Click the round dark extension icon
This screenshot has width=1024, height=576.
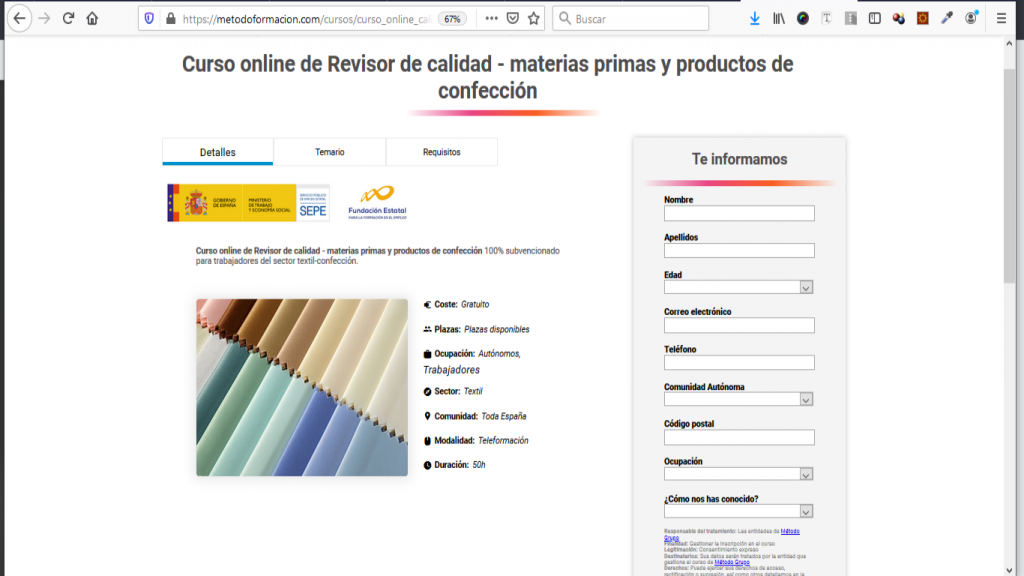pyautogui.click(x=803, y=19)
